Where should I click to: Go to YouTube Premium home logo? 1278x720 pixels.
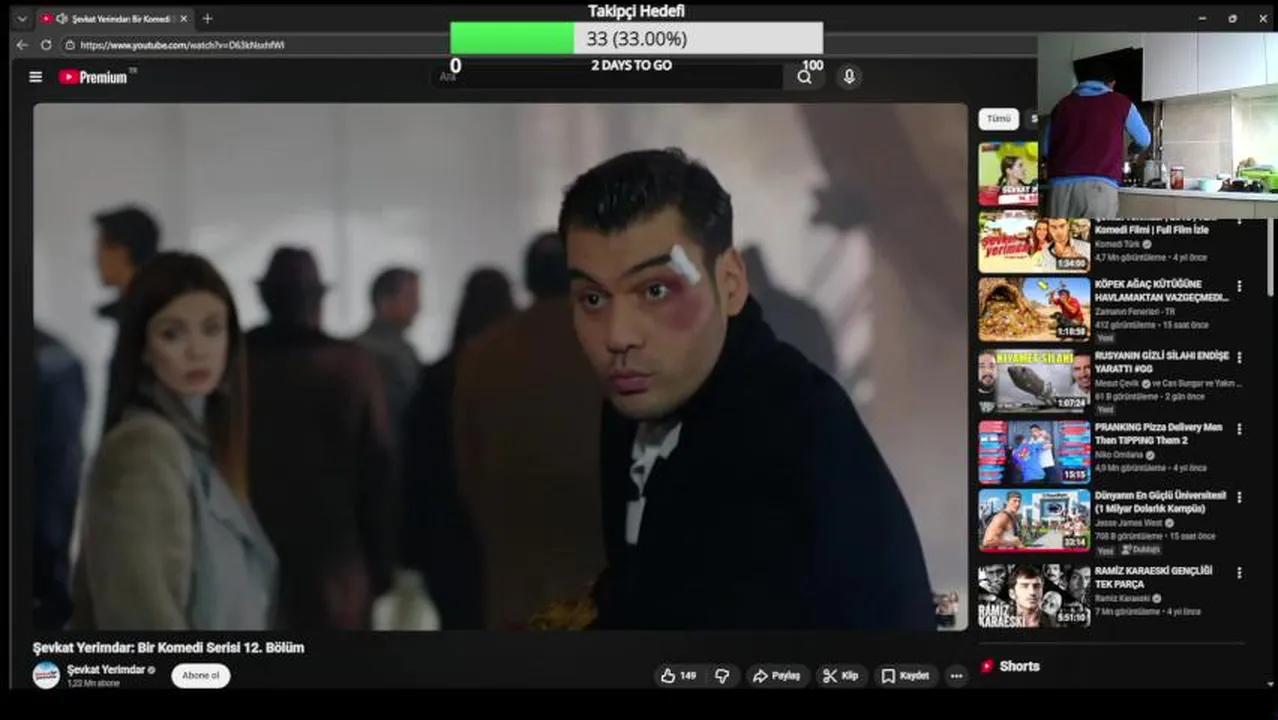(93, 77)
